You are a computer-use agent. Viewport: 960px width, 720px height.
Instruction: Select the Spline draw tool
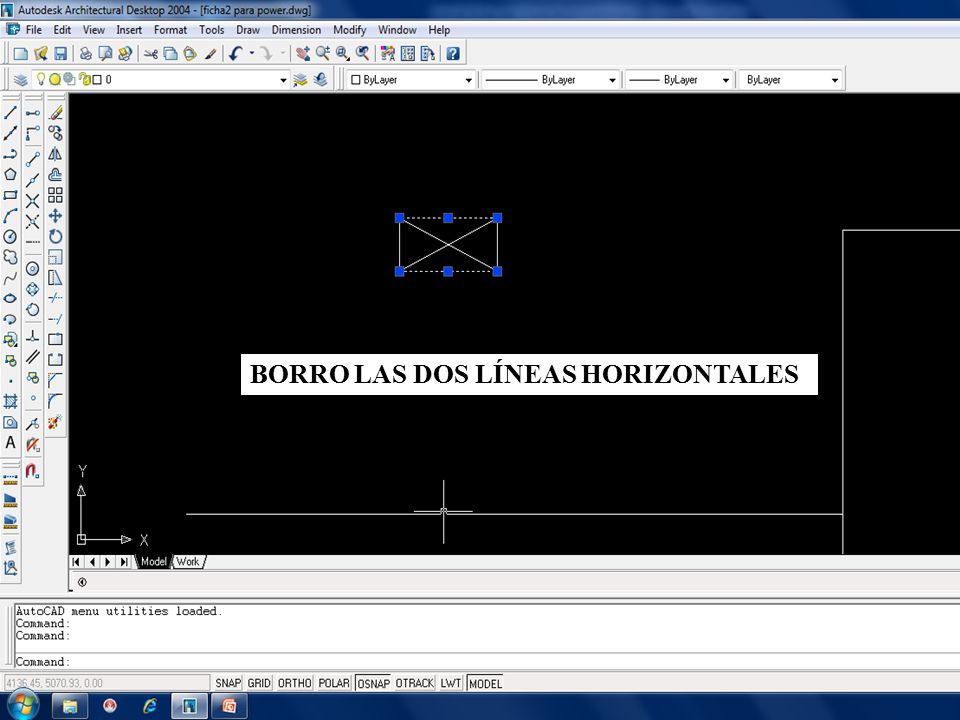(10, 278)
